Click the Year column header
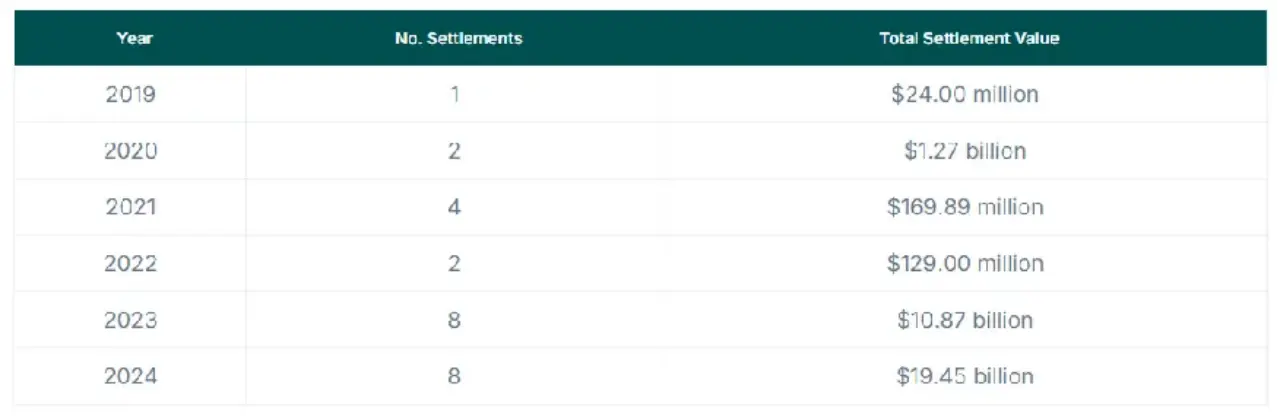Viewport: 1280px width, 420px height. coord(133,39)
